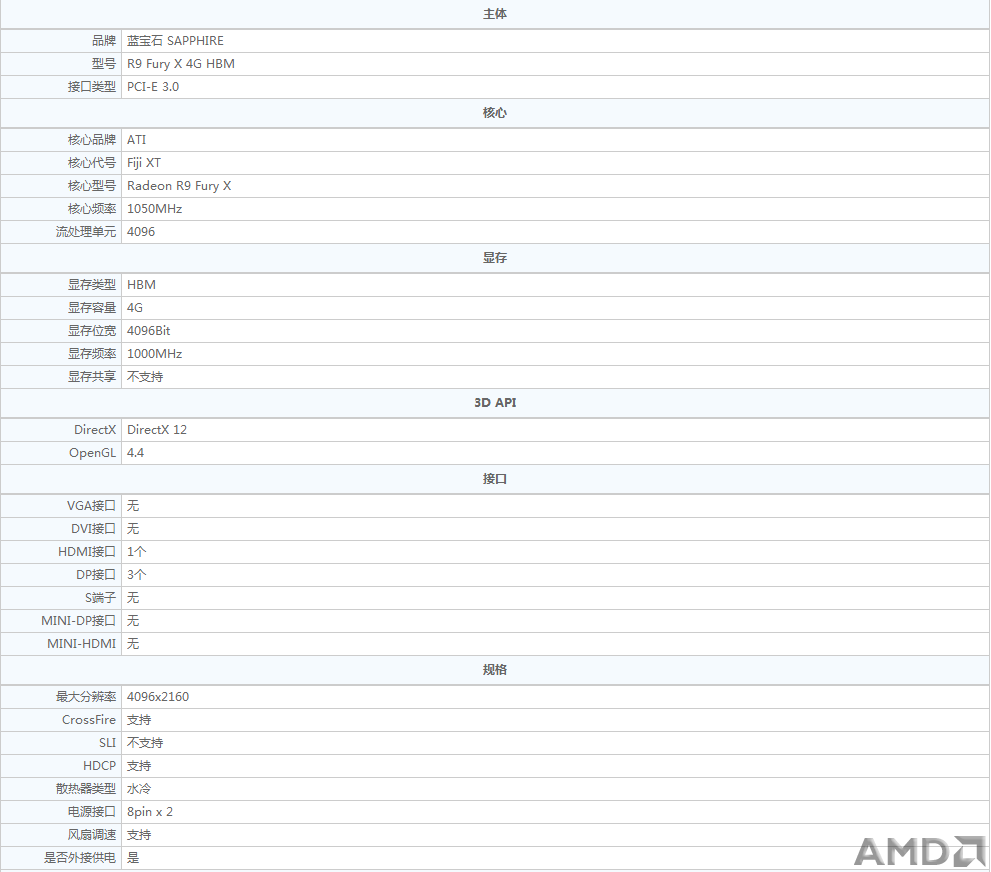The width and height of the screenshot is (991, 872).
Task: Select the 4G value in 显存容量 row
Action: click(135, 308)
